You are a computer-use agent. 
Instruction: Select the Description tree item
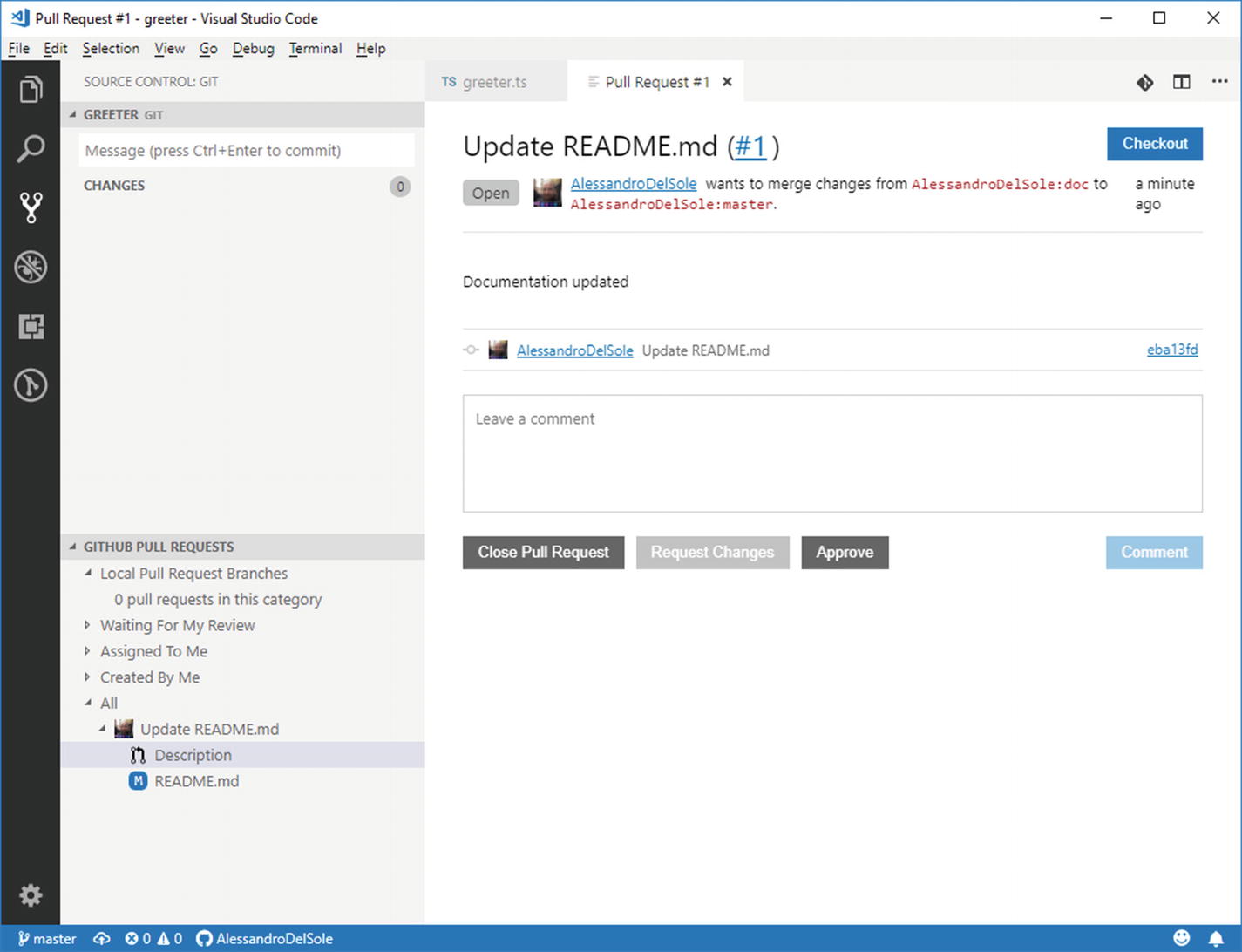242,755
